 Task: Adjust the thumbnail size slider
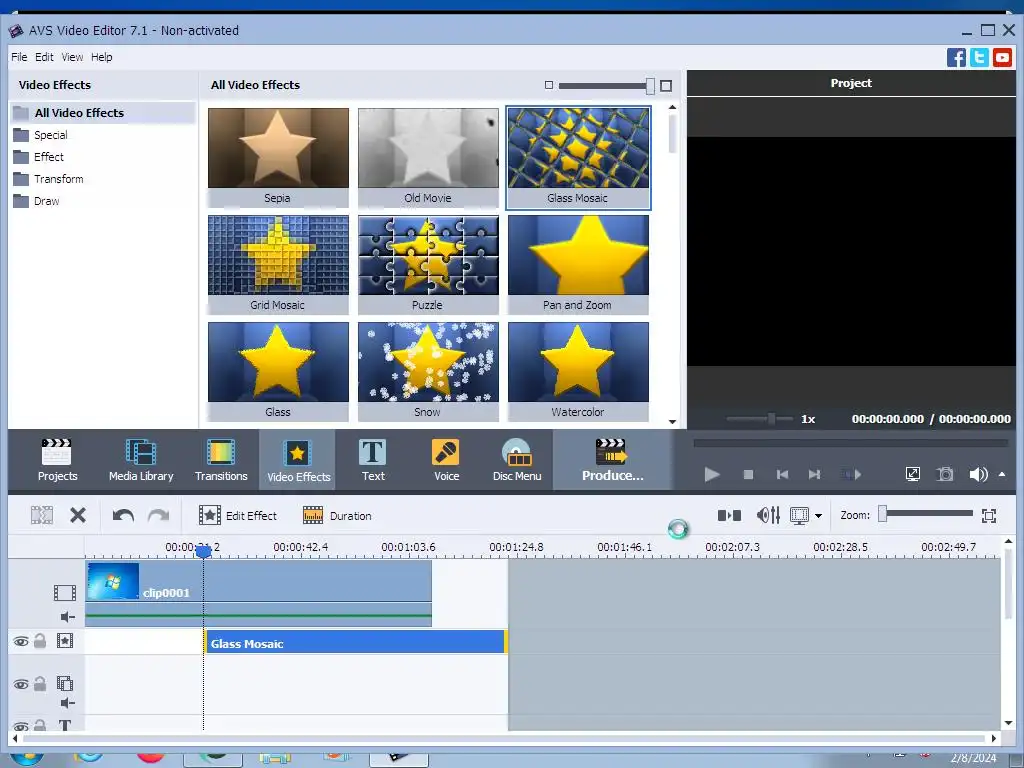tap(650, 86)
